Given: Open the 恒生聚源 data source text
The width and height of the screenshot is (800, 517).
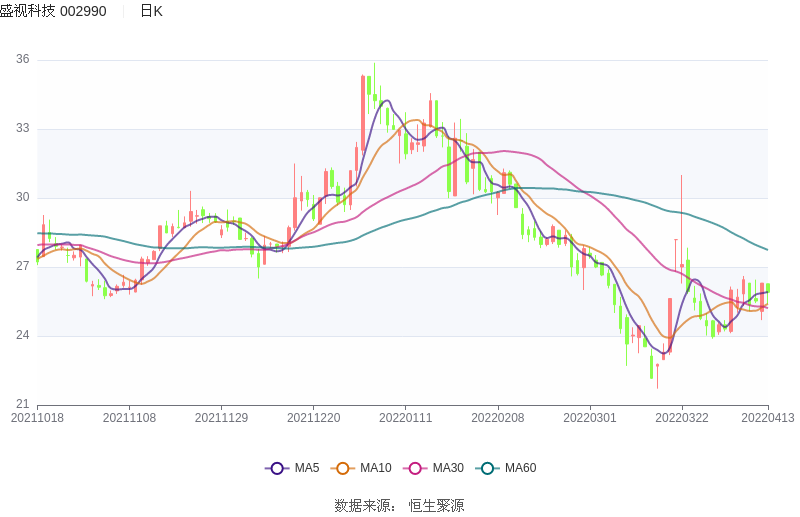Looking at the screenshot, I should (x=436, y=505).
